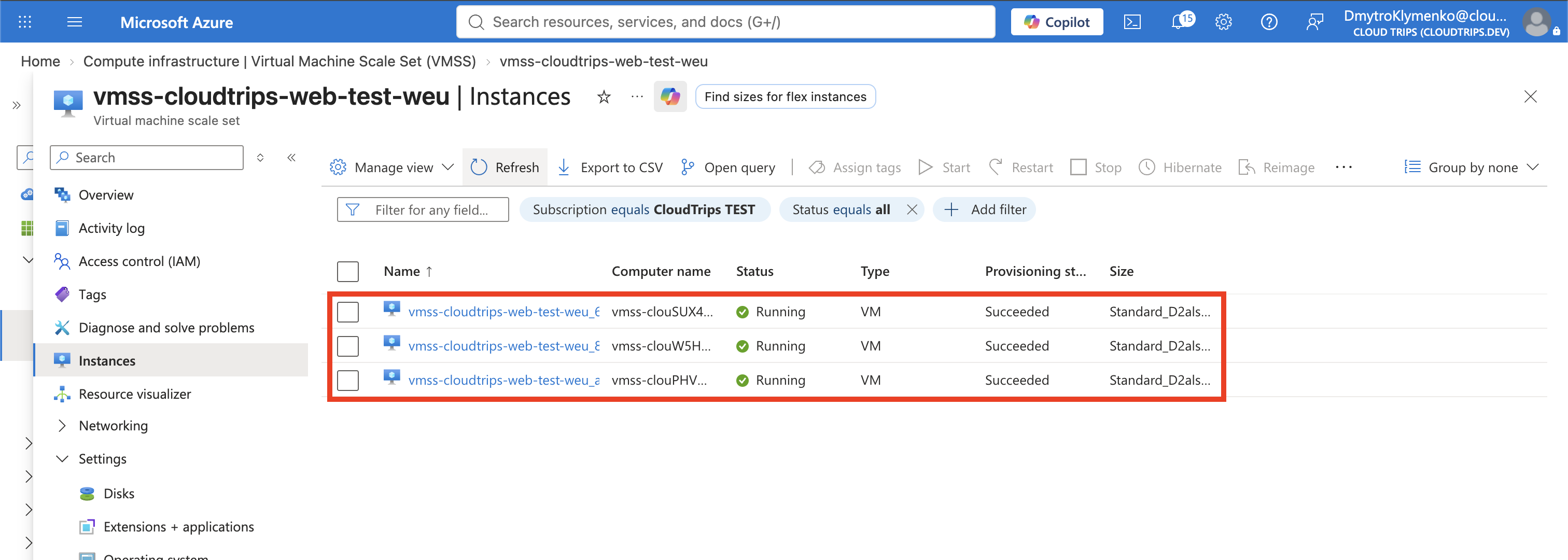Click the Subscription equals CloudTrips TEST filter
This screenshot has width=1568, height=560.
pos(645,209)
